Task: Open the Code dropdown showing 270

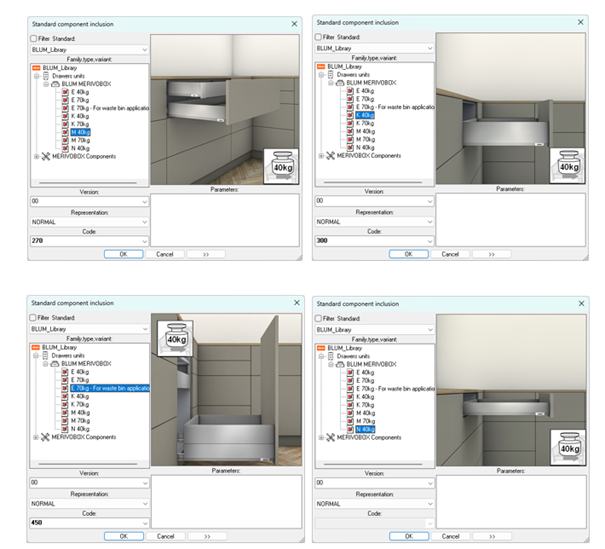Action: [145, 241]
